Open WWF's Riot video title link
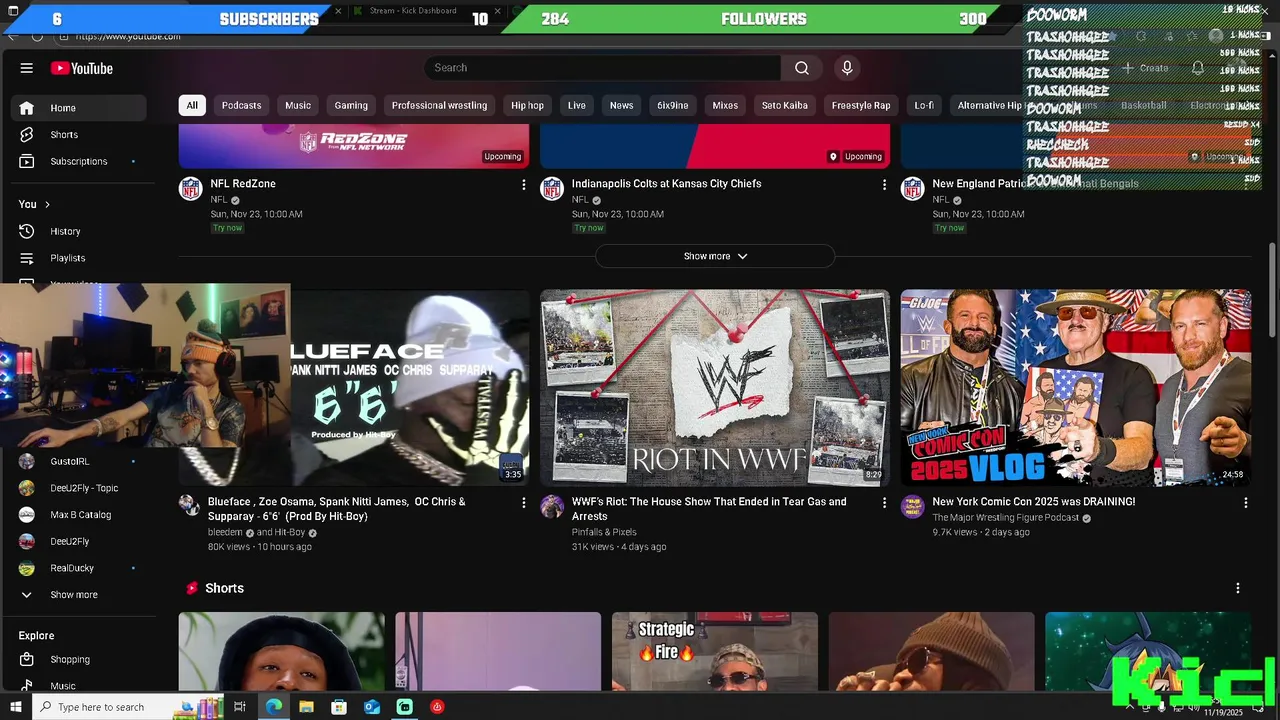The width and height of the screenshot is (1280, 720). click(709, 509)
